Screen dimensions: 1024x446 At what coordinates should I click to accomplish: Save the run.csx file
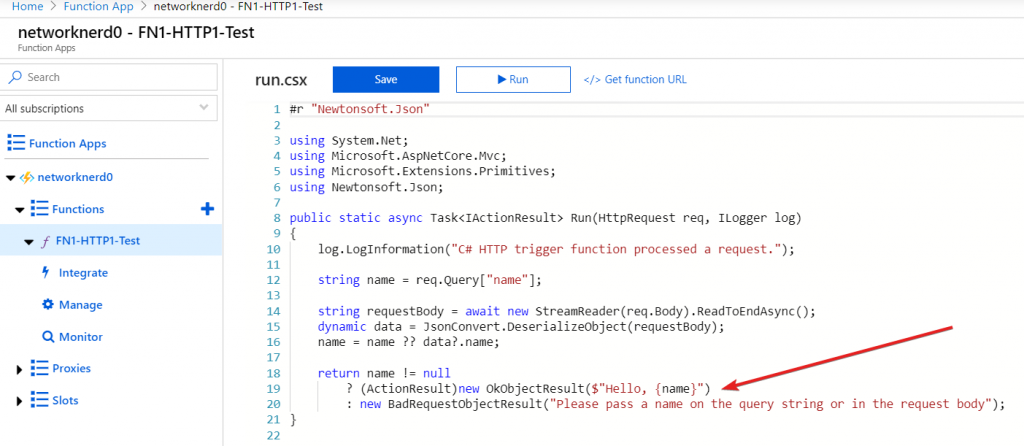[x=386, y=80]
